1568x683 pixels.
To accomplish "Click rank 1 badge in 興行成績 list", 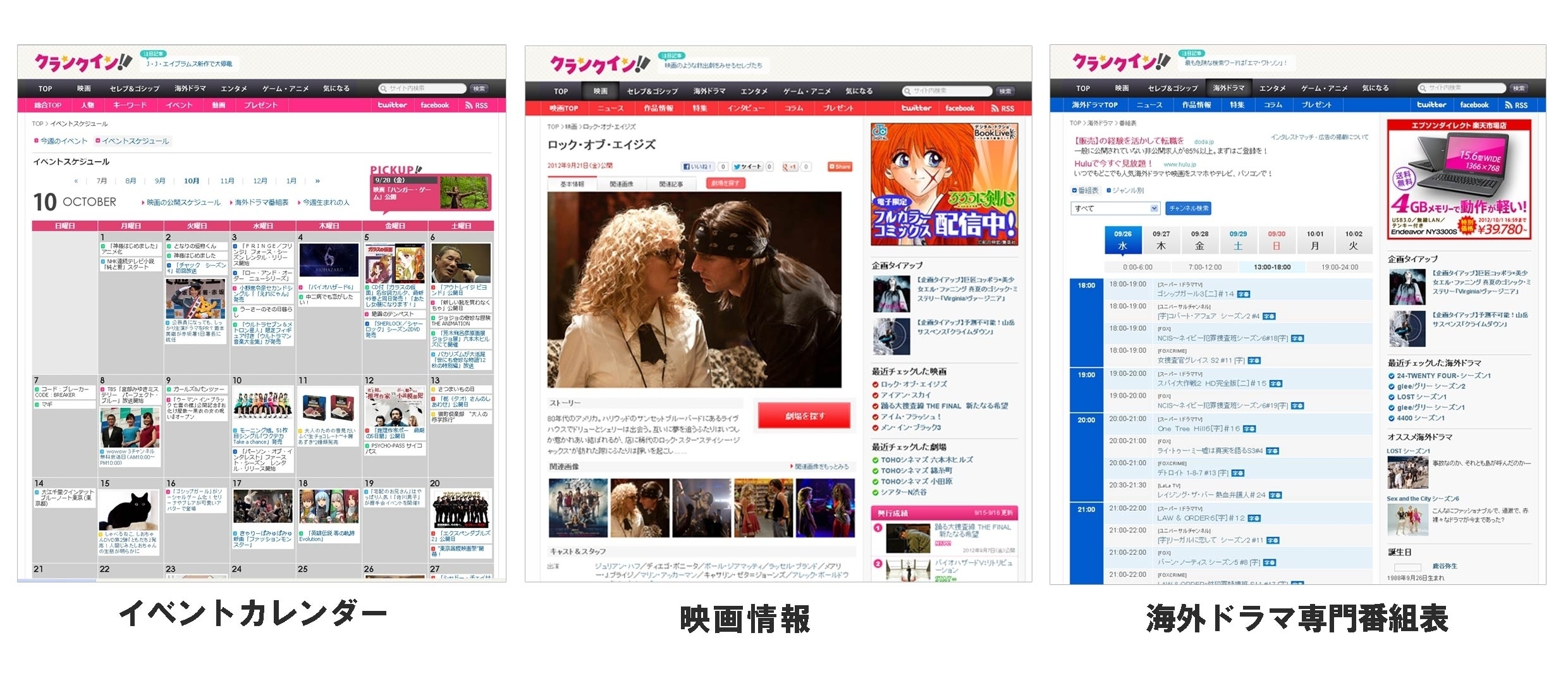I will coord(878,527).
